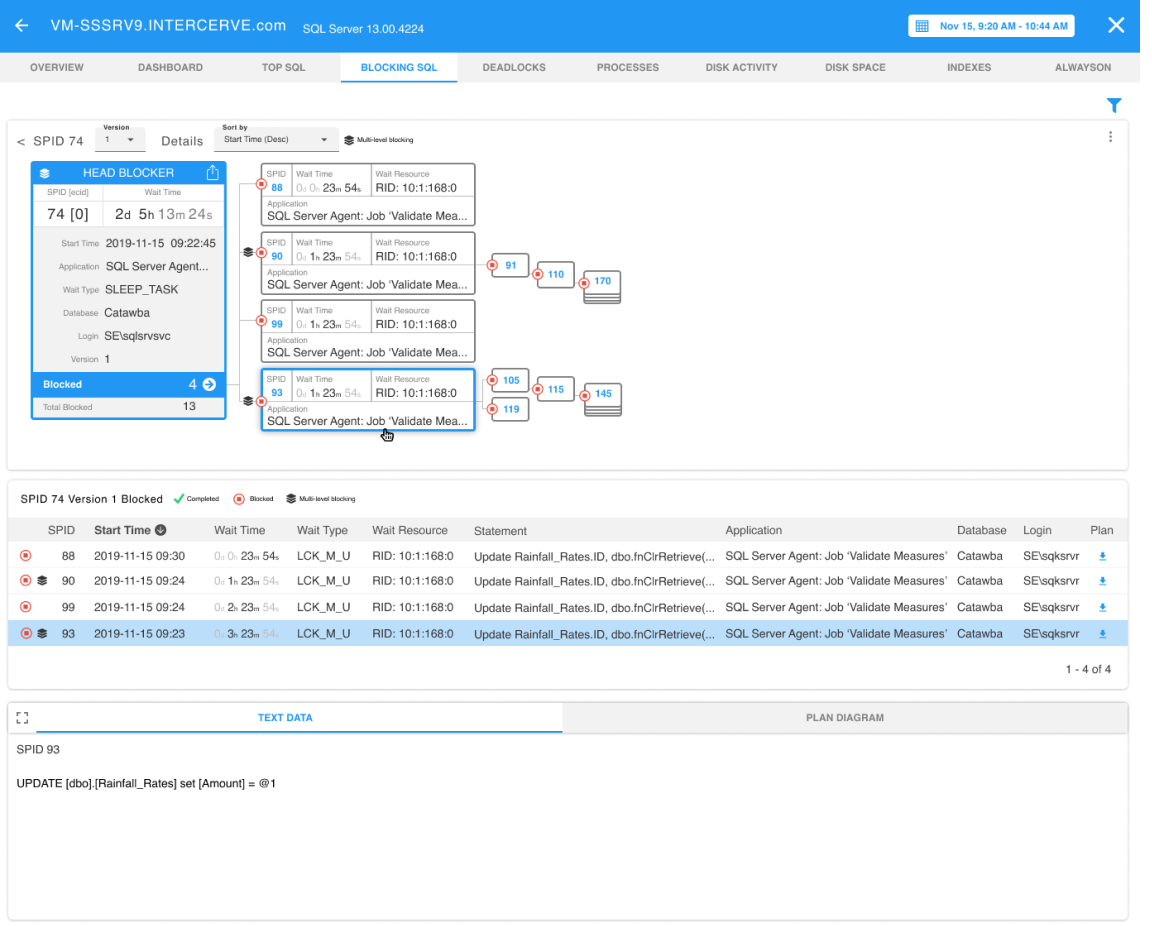Click the SPID 105 blocked node

[x=511, y=381]
